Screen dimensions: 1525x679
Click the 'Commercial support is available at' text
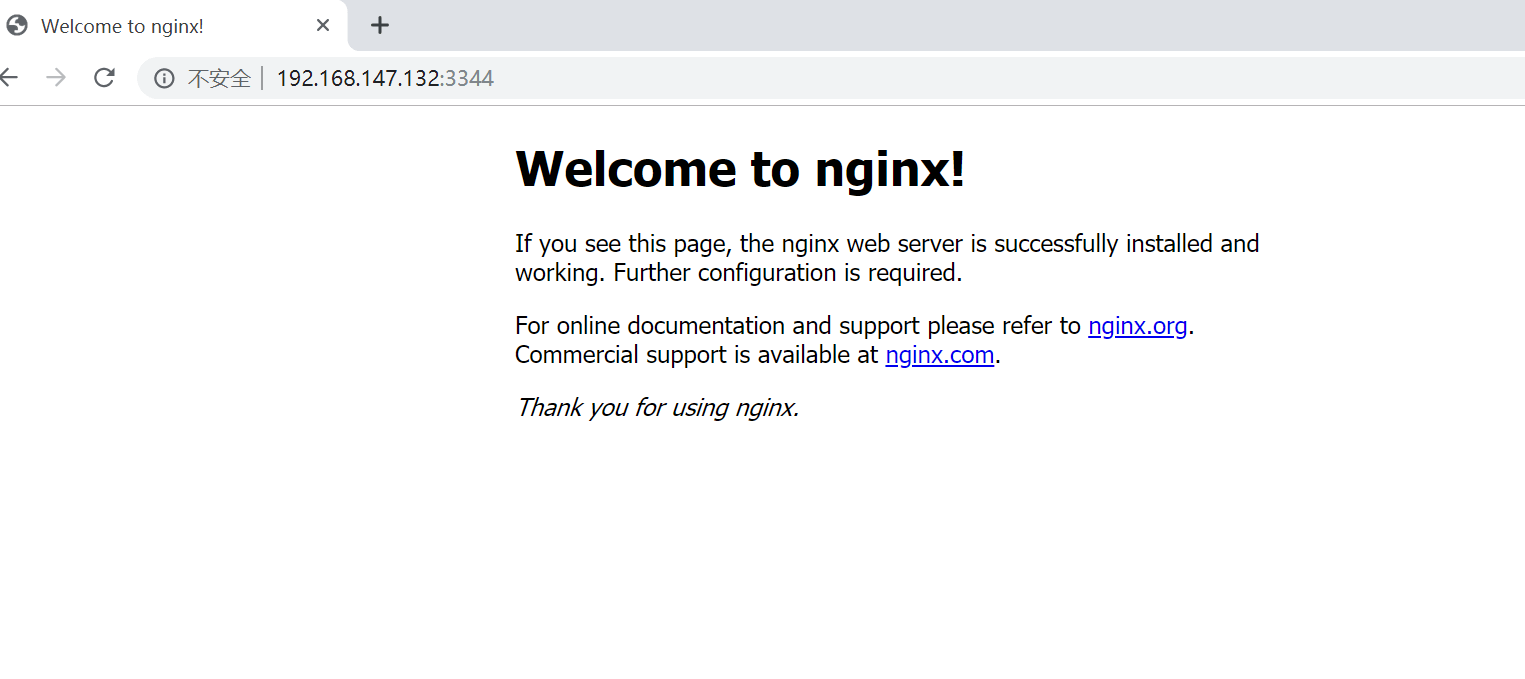(x=696, y=355)
